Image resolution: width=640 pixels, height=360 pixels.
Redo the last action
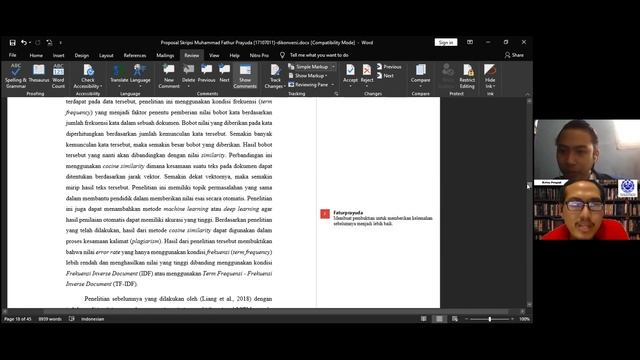[x=38, y=42]
